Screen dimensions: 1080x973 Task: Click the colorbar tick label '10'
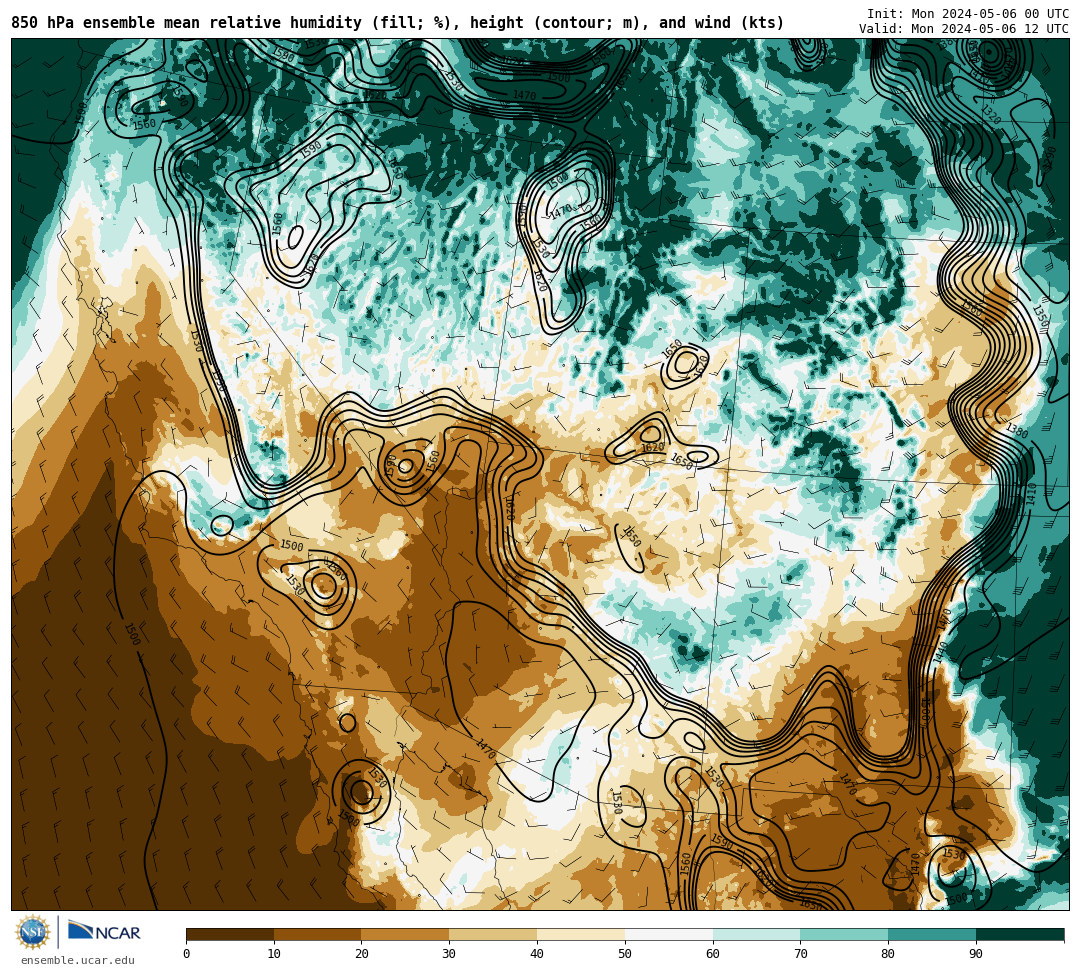tap(274, 954)
